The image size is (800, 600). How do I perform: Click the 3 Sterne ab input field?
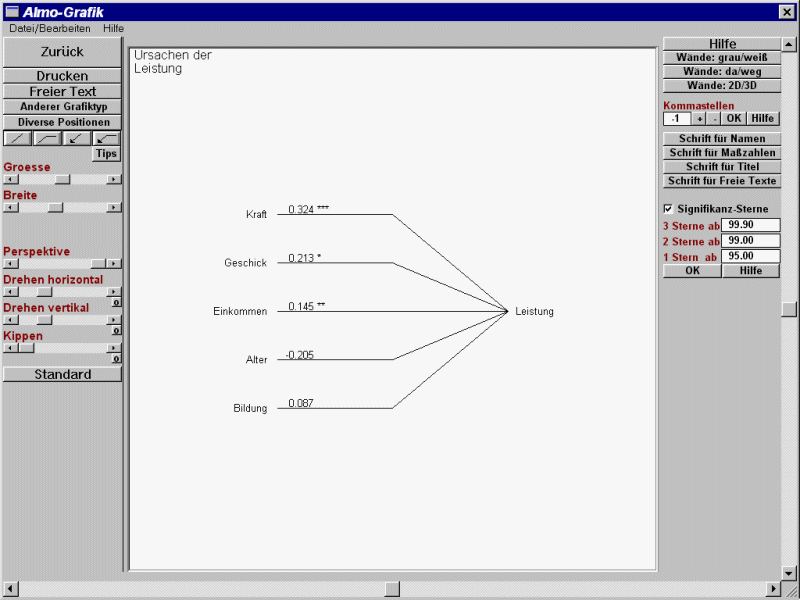750,226
